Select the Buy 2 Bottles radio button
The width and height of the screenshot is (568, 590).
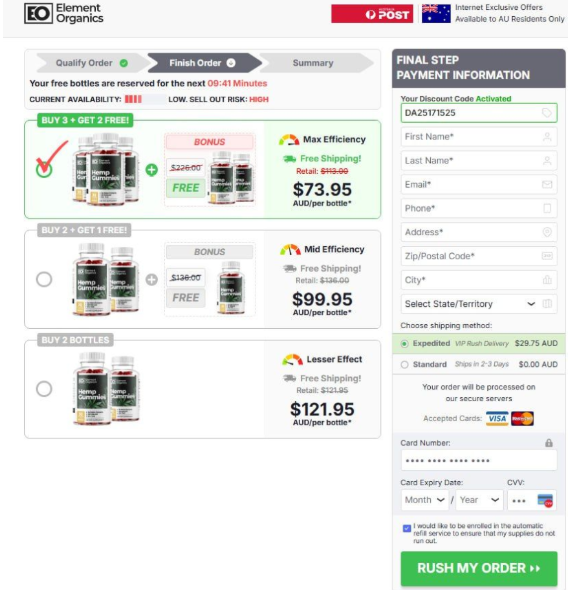point(44,389)
